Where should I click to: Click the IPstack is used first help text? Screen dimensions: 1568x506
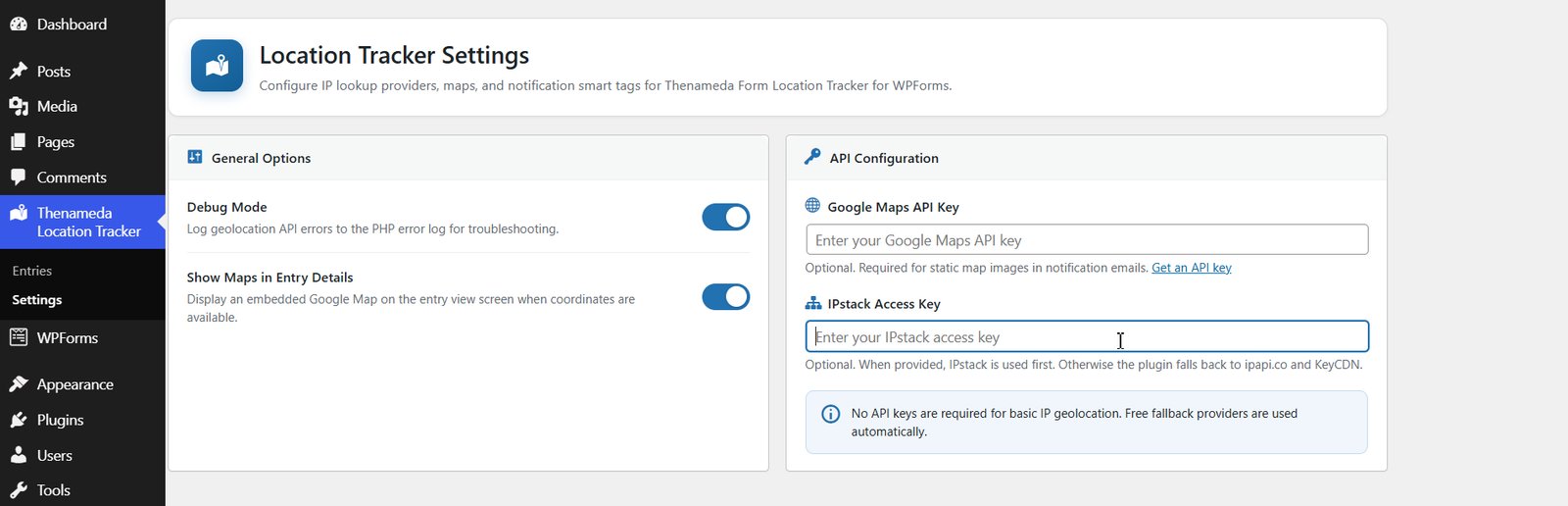tap(1084, 365)
